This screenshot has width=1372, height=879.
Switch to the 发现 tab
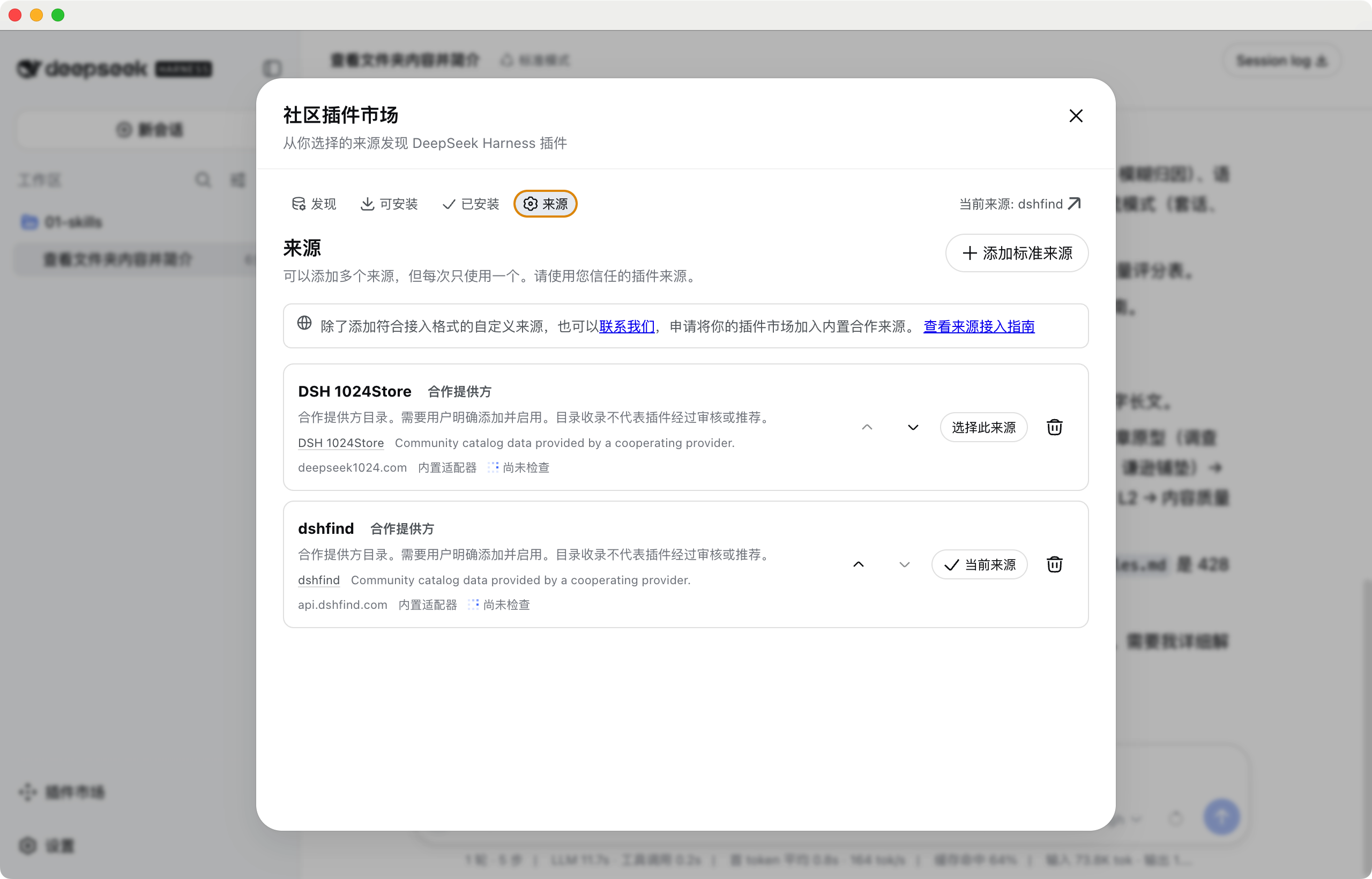[314, 204]
